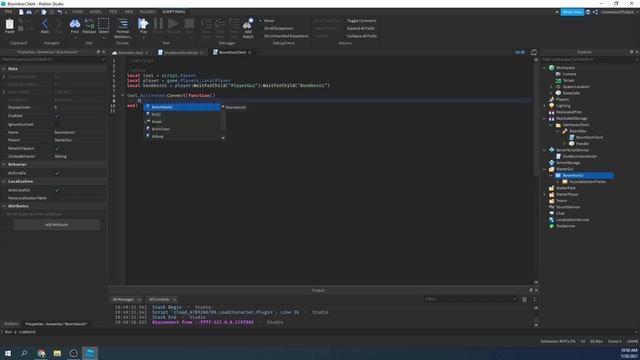Collapse the Behavior properties section

pyautogui.click(x=4, y=164)
